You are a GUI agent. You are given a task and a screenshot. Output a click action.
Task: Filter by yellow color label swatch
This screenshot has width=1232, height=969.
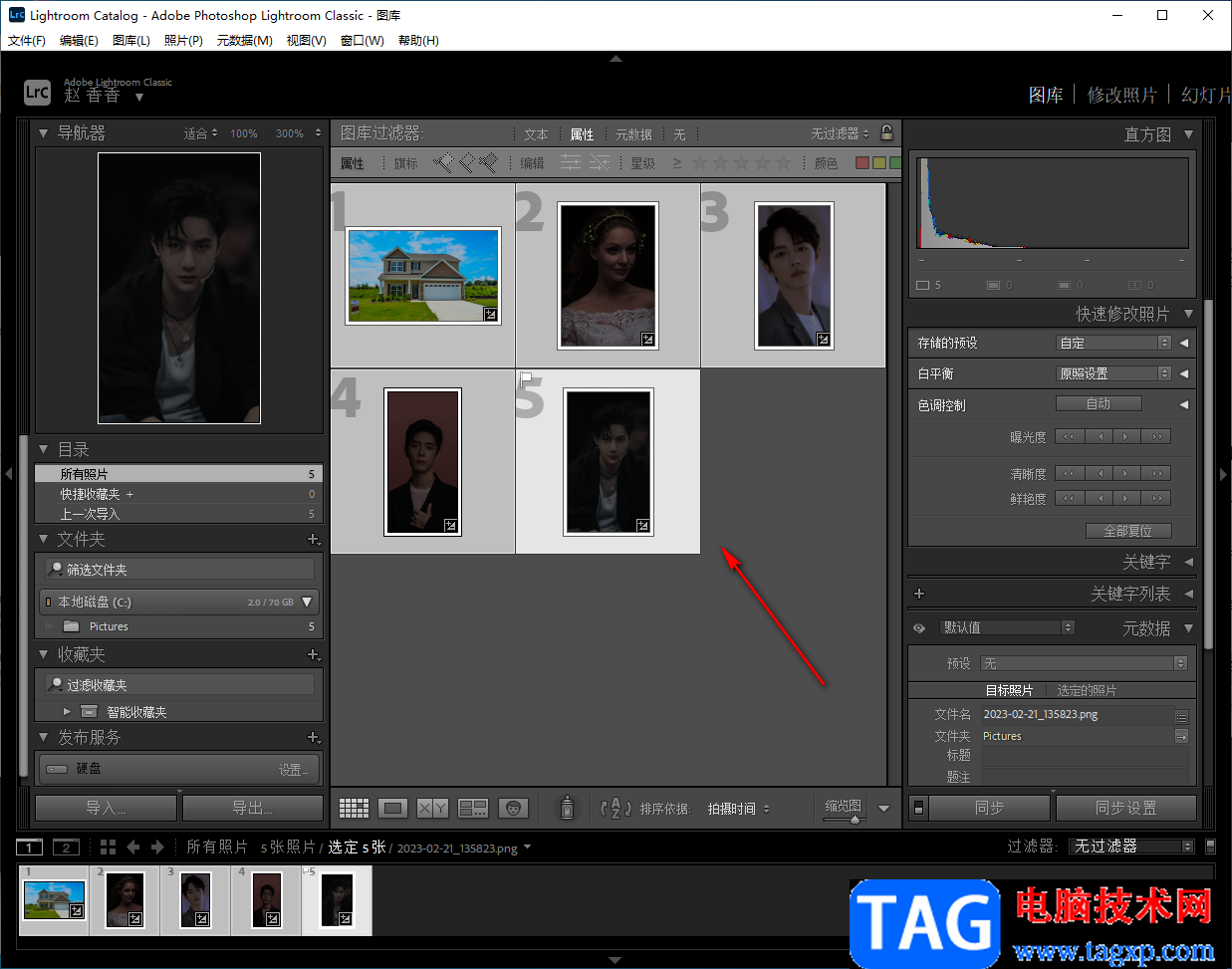[879, 162]
